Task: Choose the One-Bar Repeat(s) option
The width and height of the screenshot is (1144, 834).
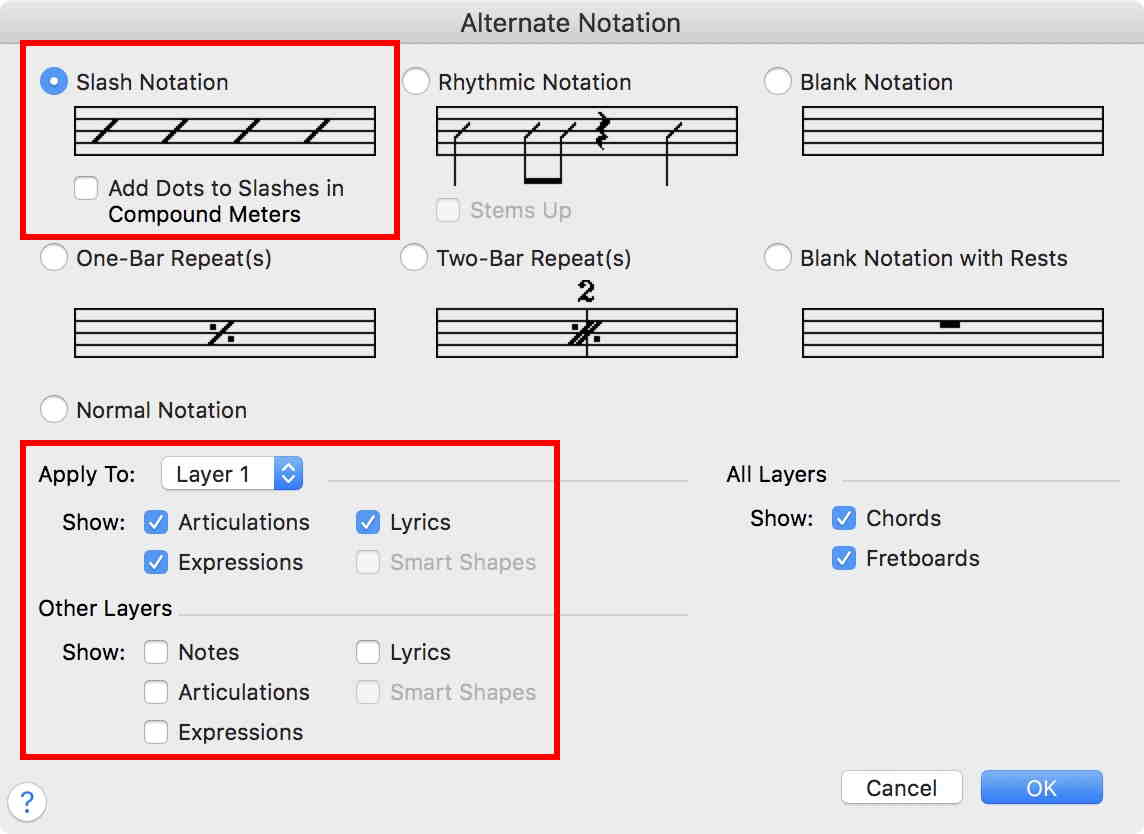Action: click(54, 258)
